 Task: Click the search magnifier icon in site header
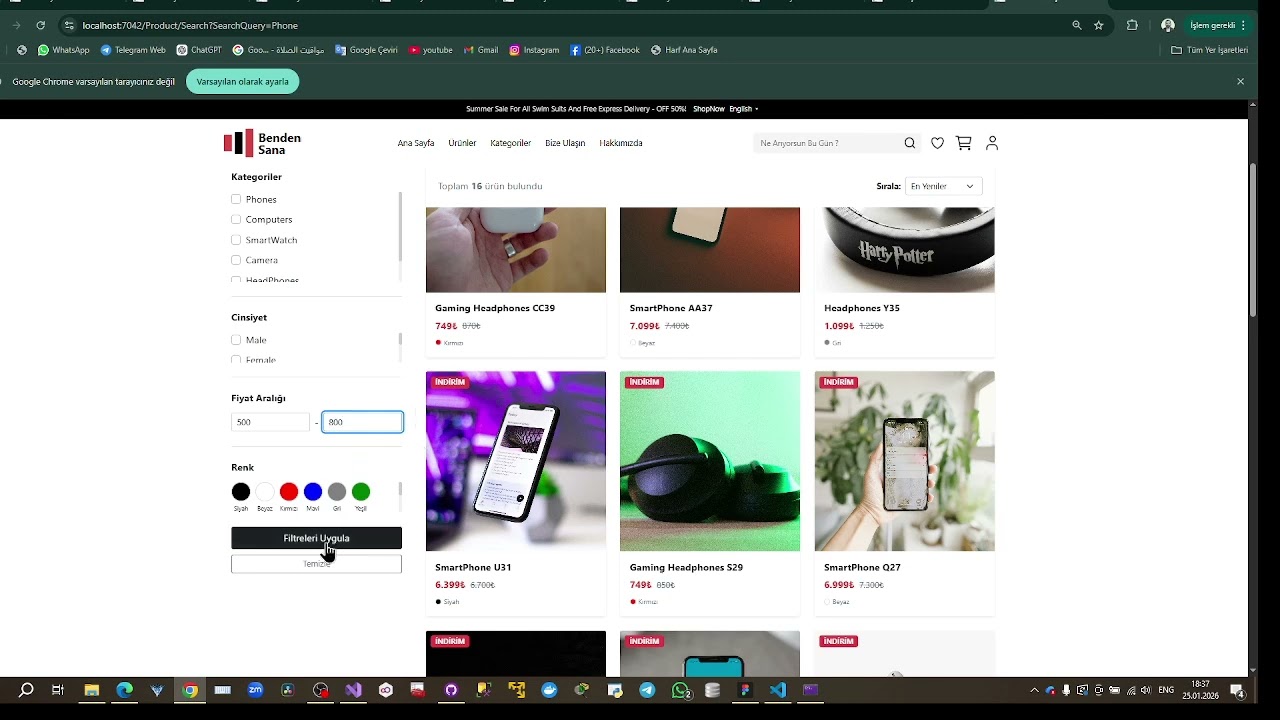click(x=910, y=143)
